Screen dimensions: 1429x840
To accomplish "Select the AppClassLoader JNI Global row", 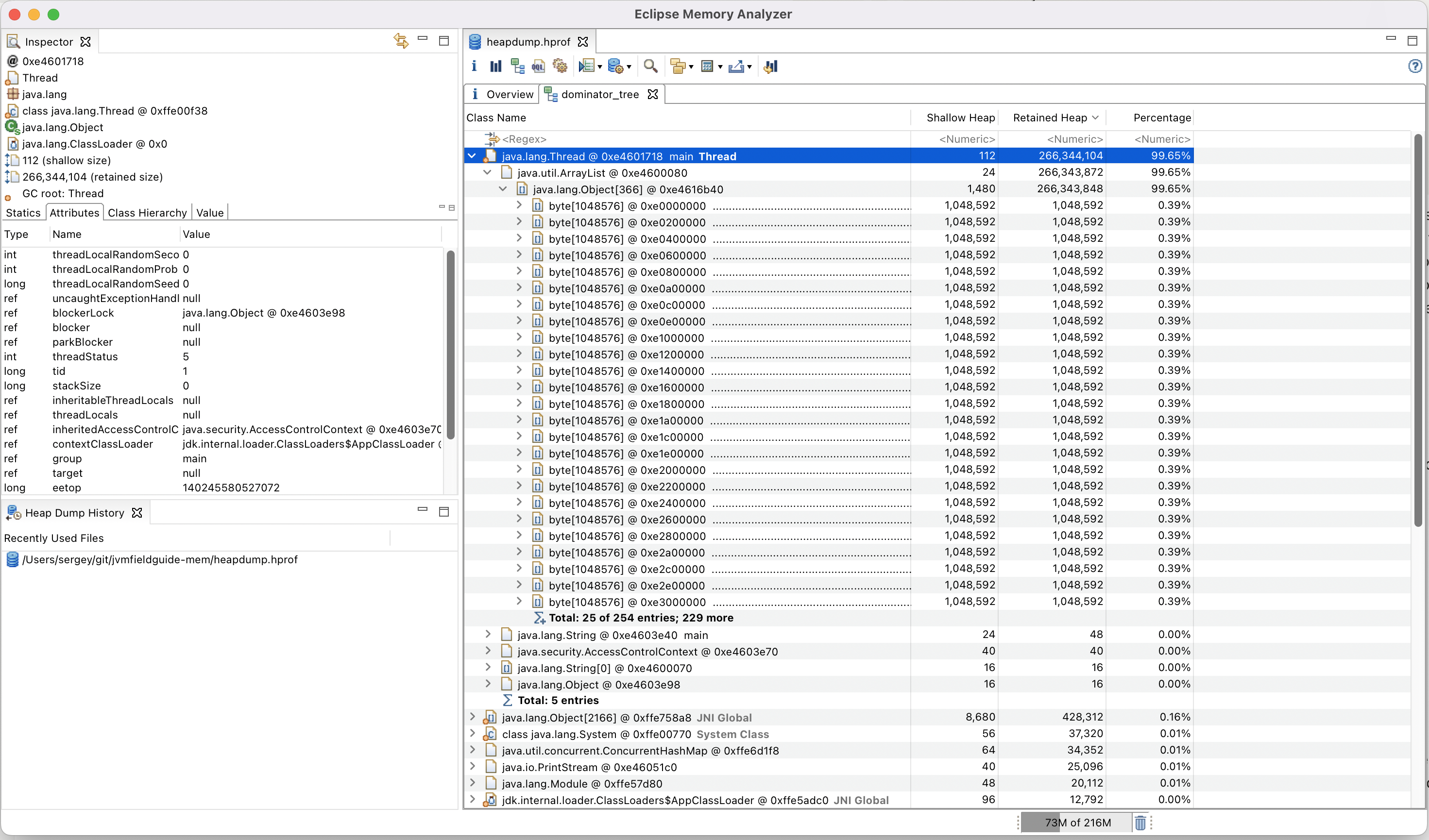I will 829,800.
